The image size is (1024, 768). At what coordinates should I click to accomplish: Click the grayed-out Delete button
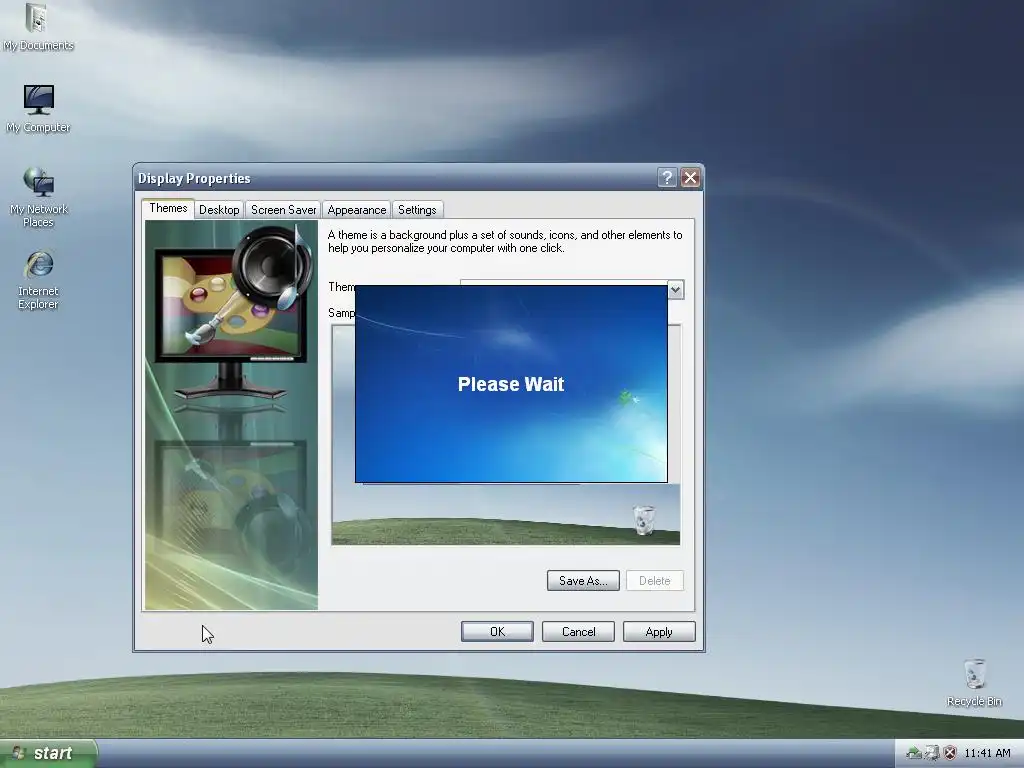[x=655, y=581]
